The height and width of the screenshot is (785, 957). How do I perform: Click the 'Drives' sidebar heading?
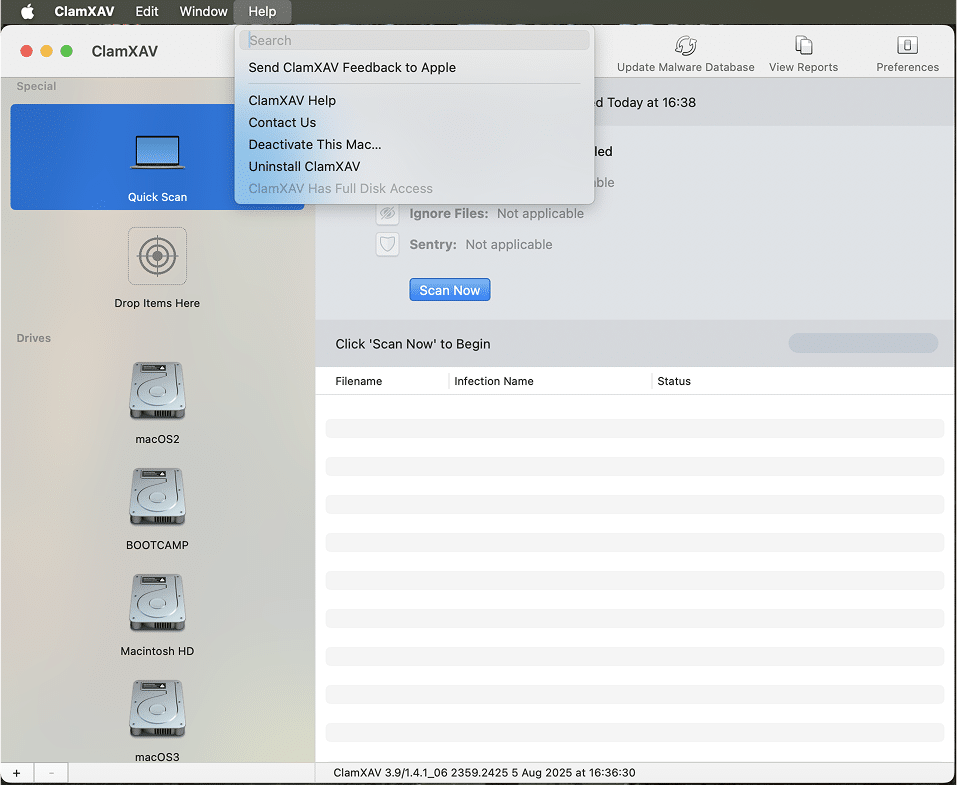(34, 338)
